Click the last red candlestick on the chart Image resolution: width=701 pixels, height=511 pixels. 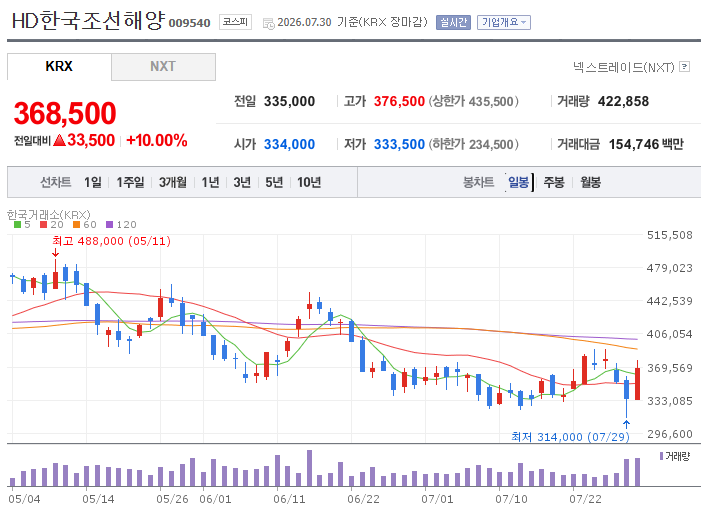(638, 384)
